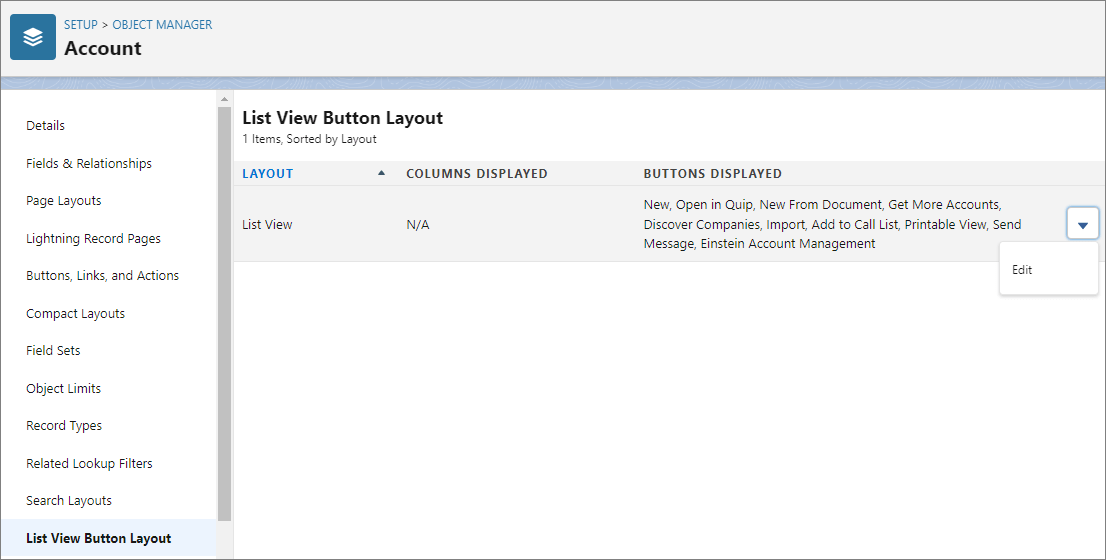Open Page Layouts section
The height and width of the screenshot is (560, 1106).
coord(63,201)
